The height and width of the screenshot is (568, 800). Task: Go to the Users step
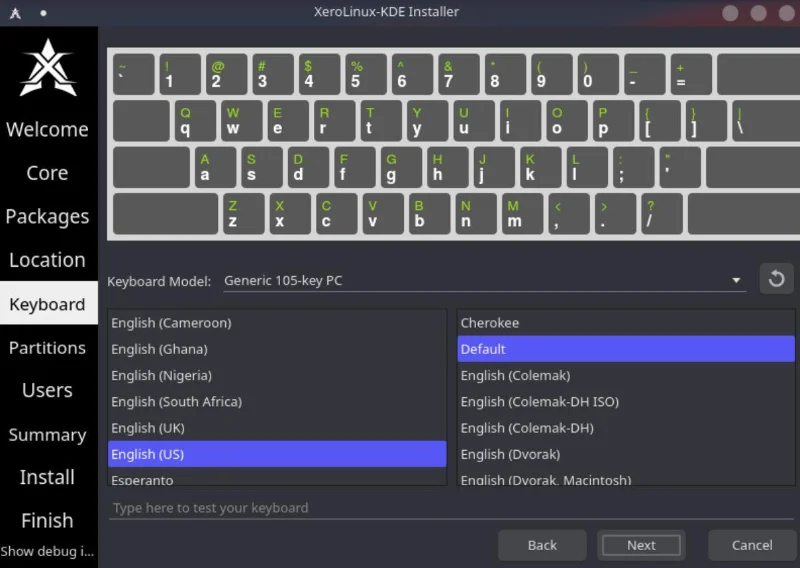tap(47, 390)
